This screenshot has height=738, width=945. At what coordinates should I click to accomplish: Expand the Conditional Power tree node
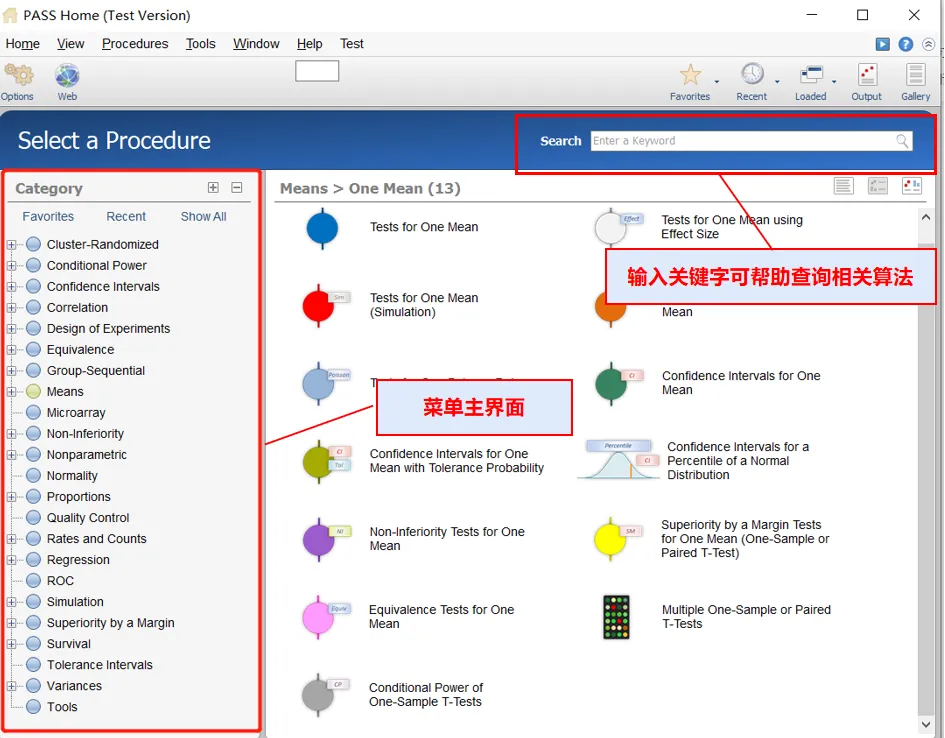11,266
